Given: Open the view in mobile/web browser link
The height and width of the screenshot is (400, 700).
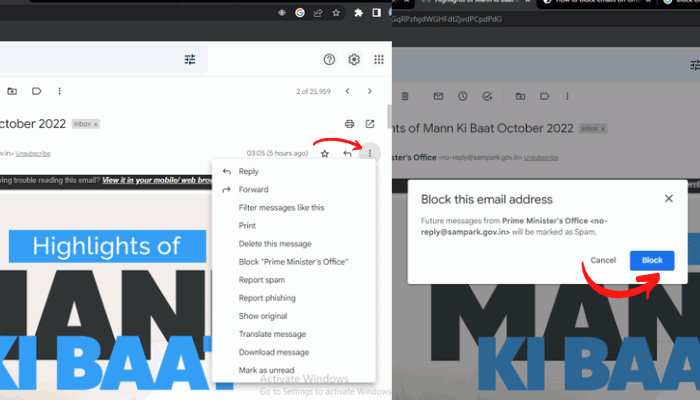Looking at the screenshot, I should coord(157,180).
